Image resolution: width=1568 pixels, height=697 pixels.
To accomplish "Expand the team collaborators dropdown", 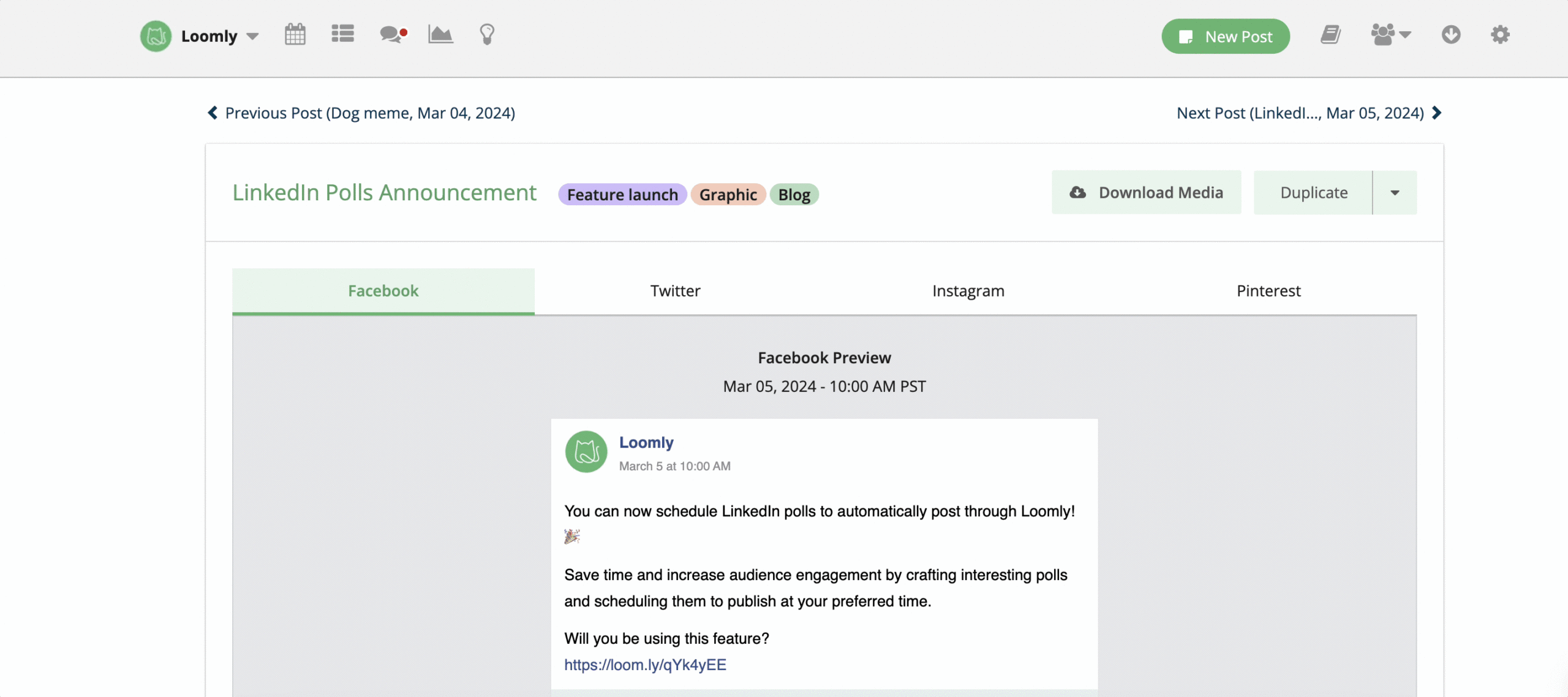I will pos(1391,35).
